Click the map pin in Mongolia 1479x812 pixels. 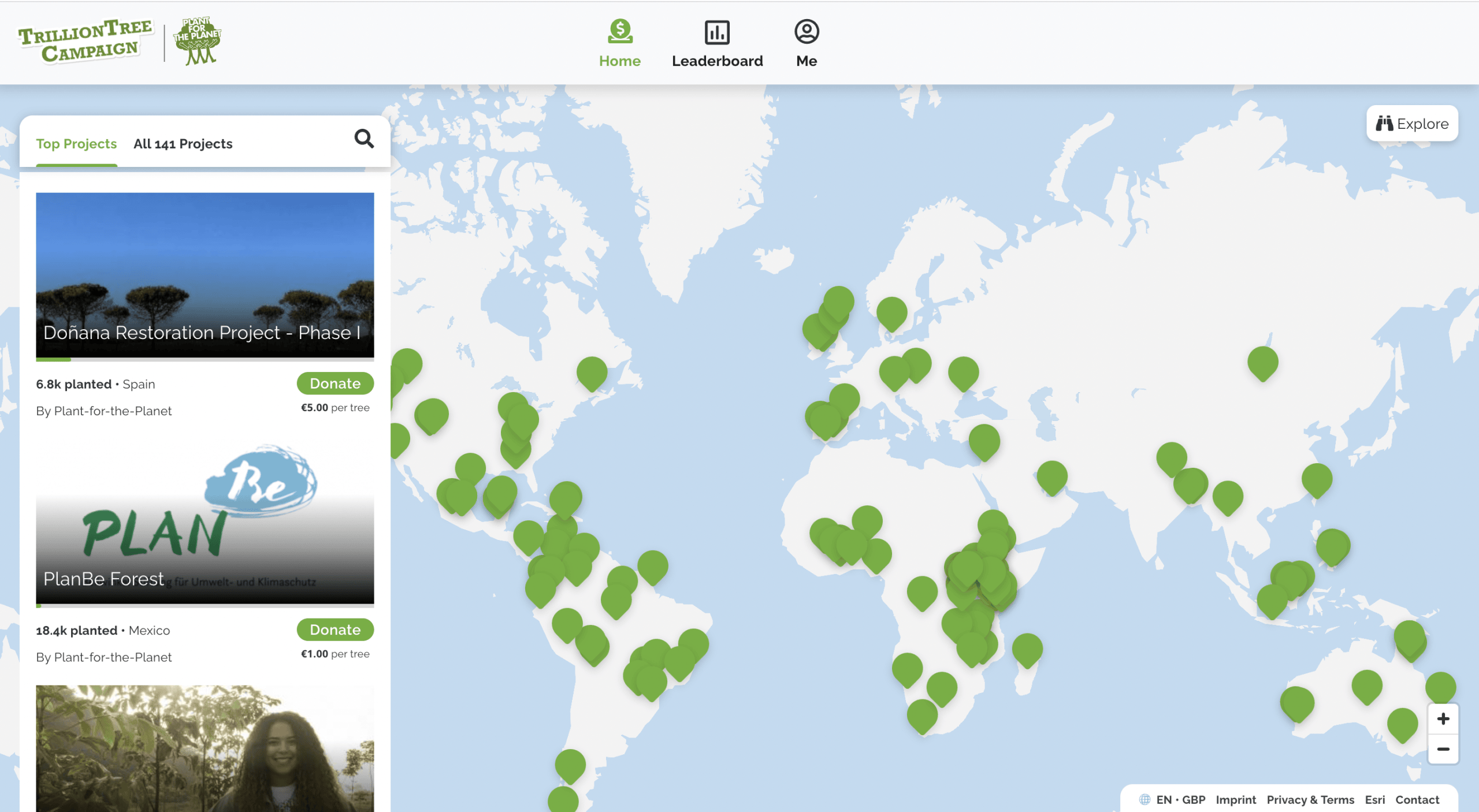coord(1262,362)
